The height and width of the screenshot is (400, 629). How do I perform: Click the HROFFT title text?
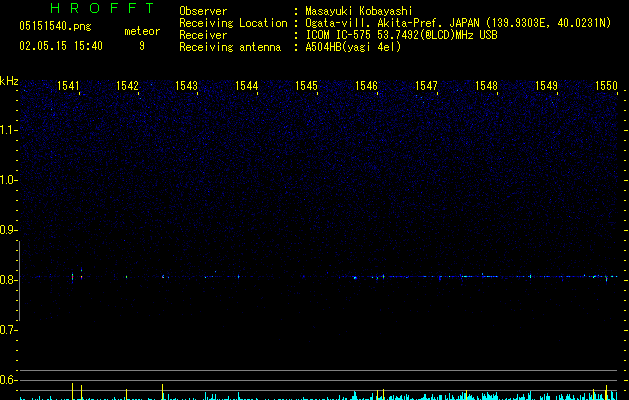point(102,8)
